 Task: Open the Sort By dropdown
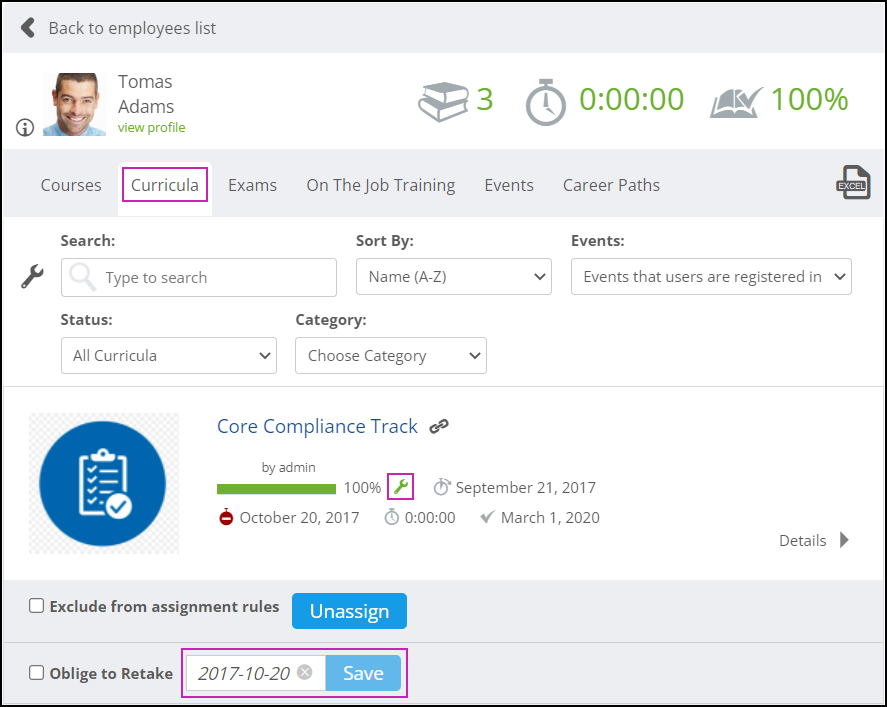pos(454,277)
